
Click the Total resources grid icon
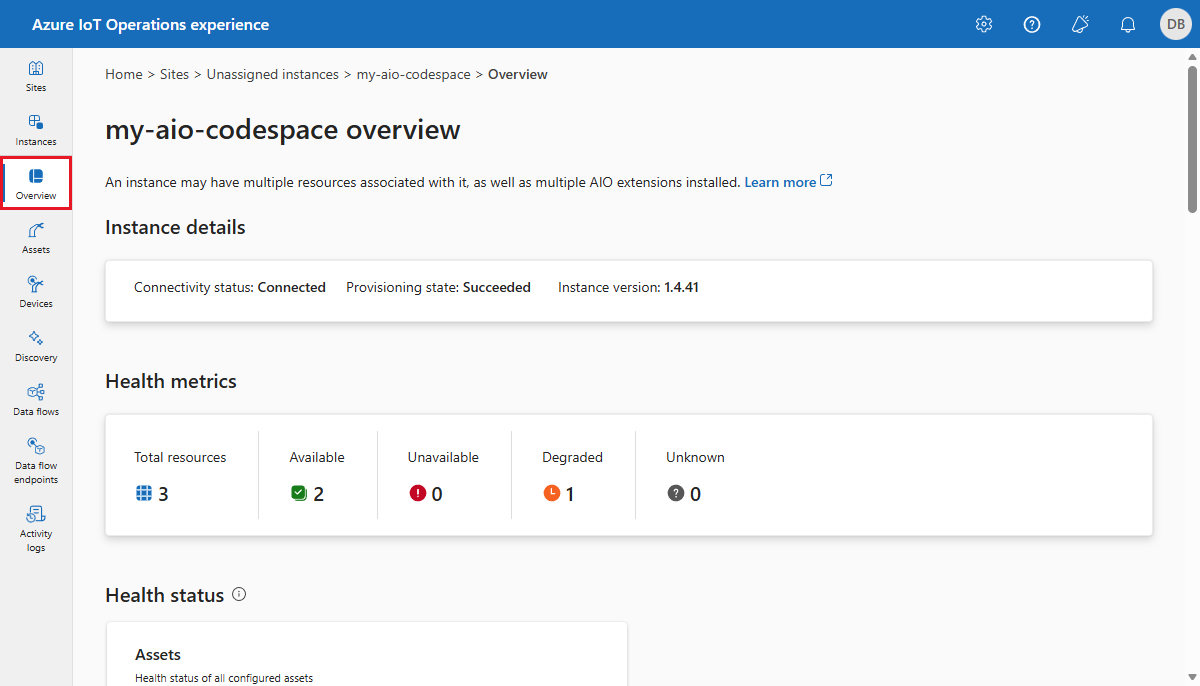click(x=143, y=493)
